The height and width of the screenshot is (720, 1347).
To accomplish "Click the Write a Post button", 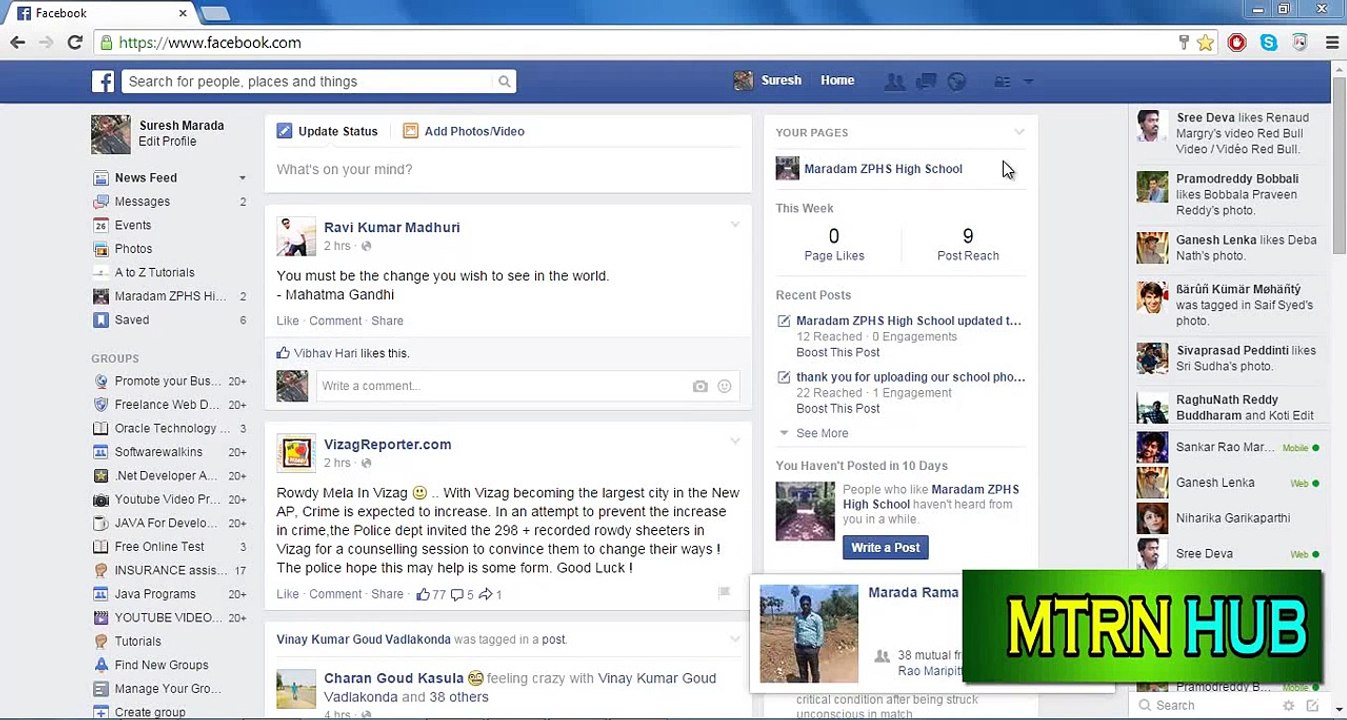I will [x=885, y=548].
